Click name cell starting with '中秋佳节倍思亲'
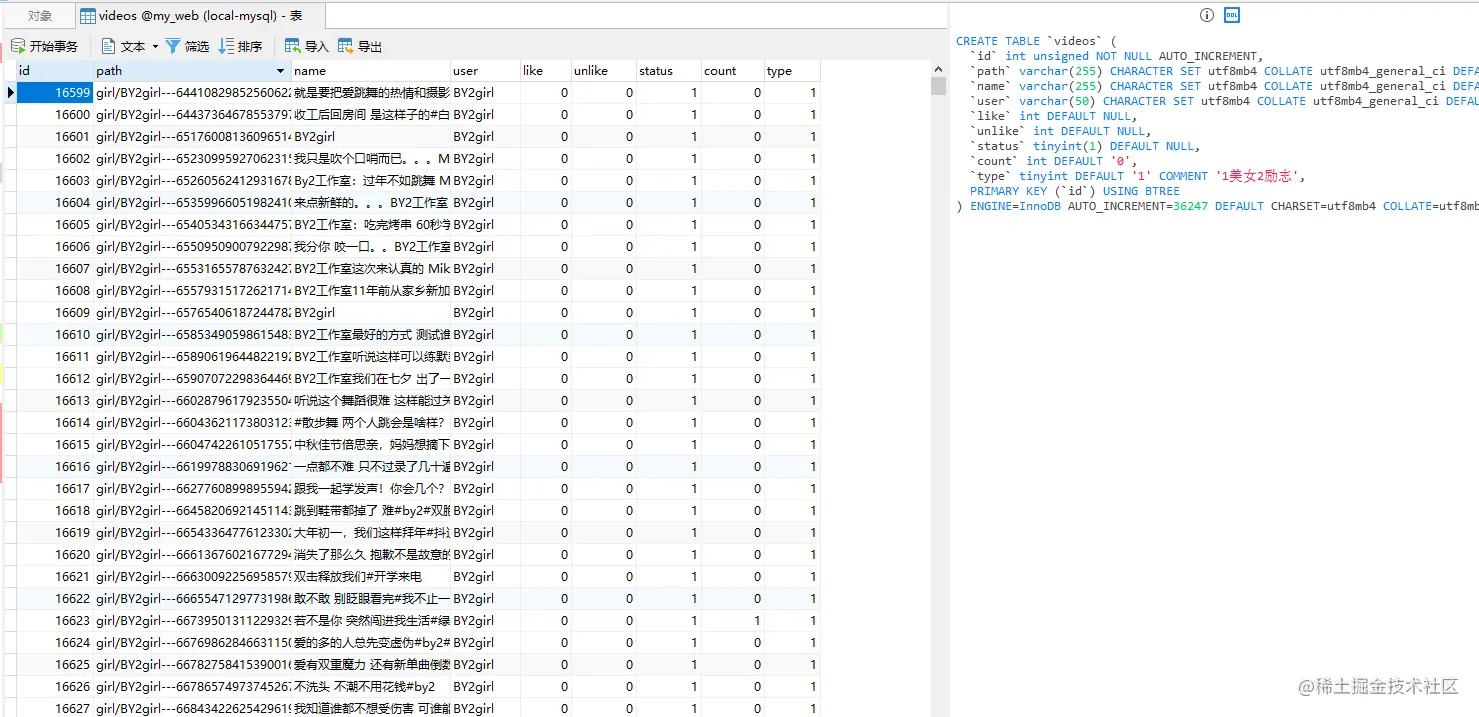1479x717 pixels. (371, 445)
